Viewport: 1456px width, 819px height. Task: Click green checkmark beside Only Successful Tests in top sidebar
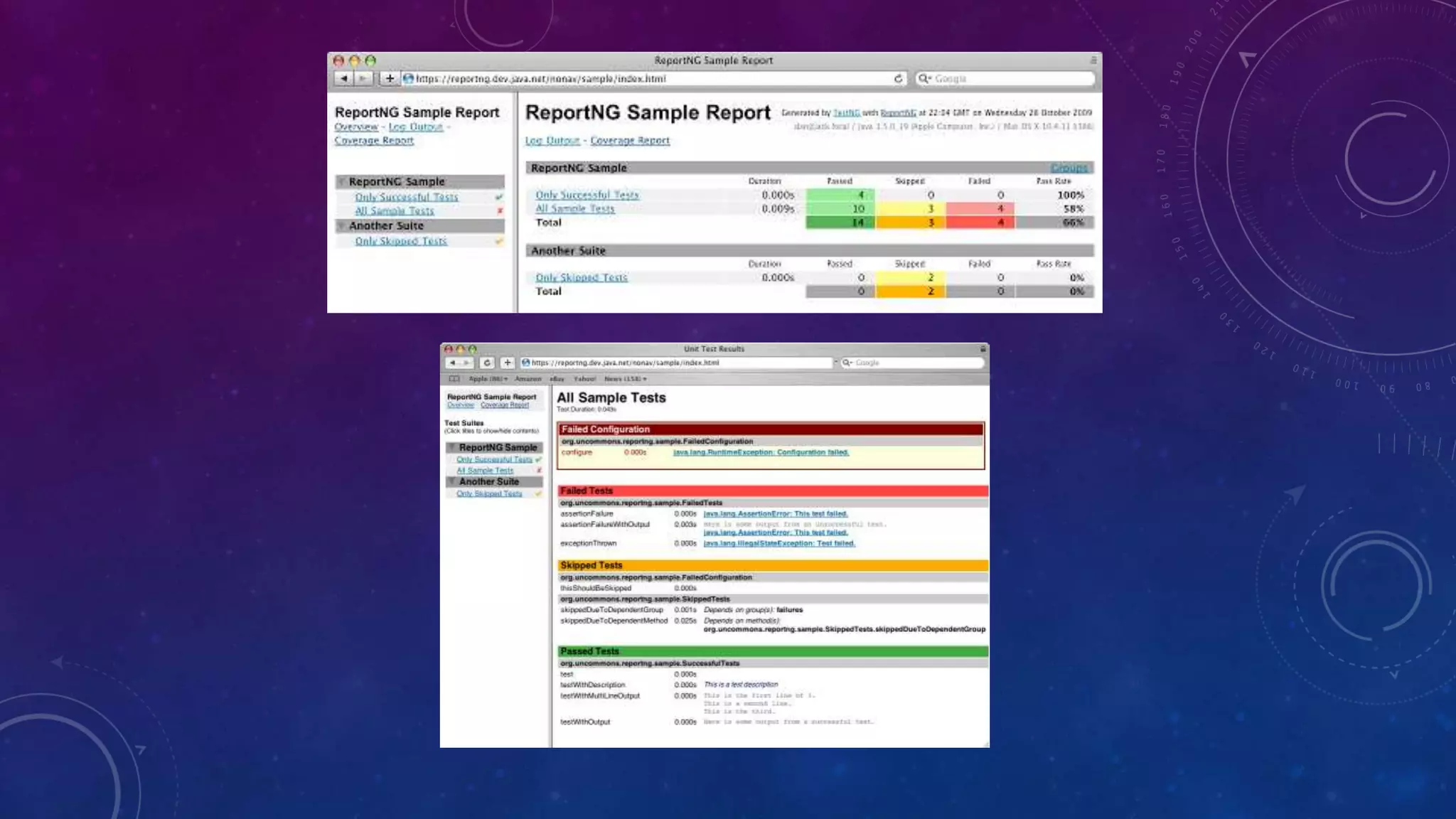pyautogui.click(x=499, y=197)
